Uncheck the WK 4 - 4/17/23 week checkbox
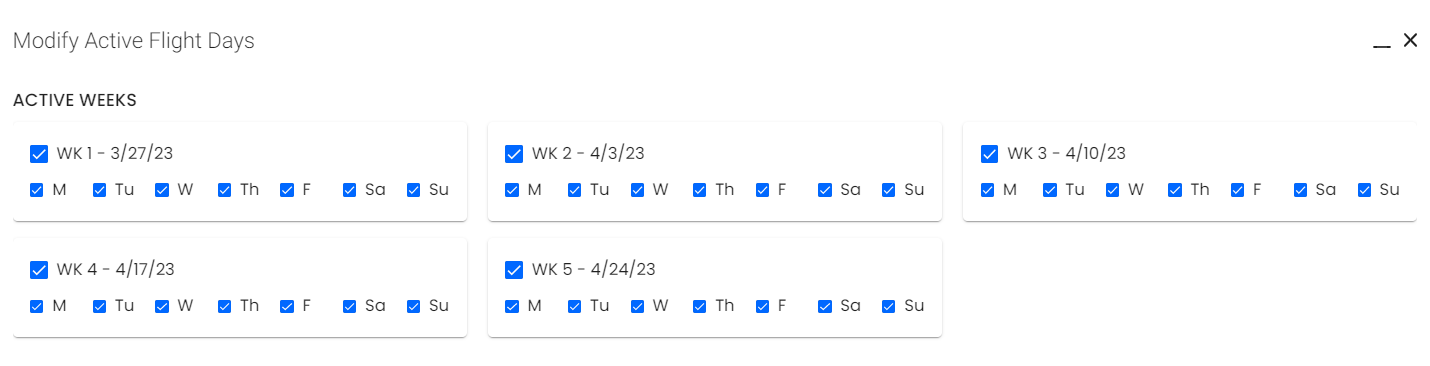The width and height of the screenshot is (1430, 366). coord(39,269)
